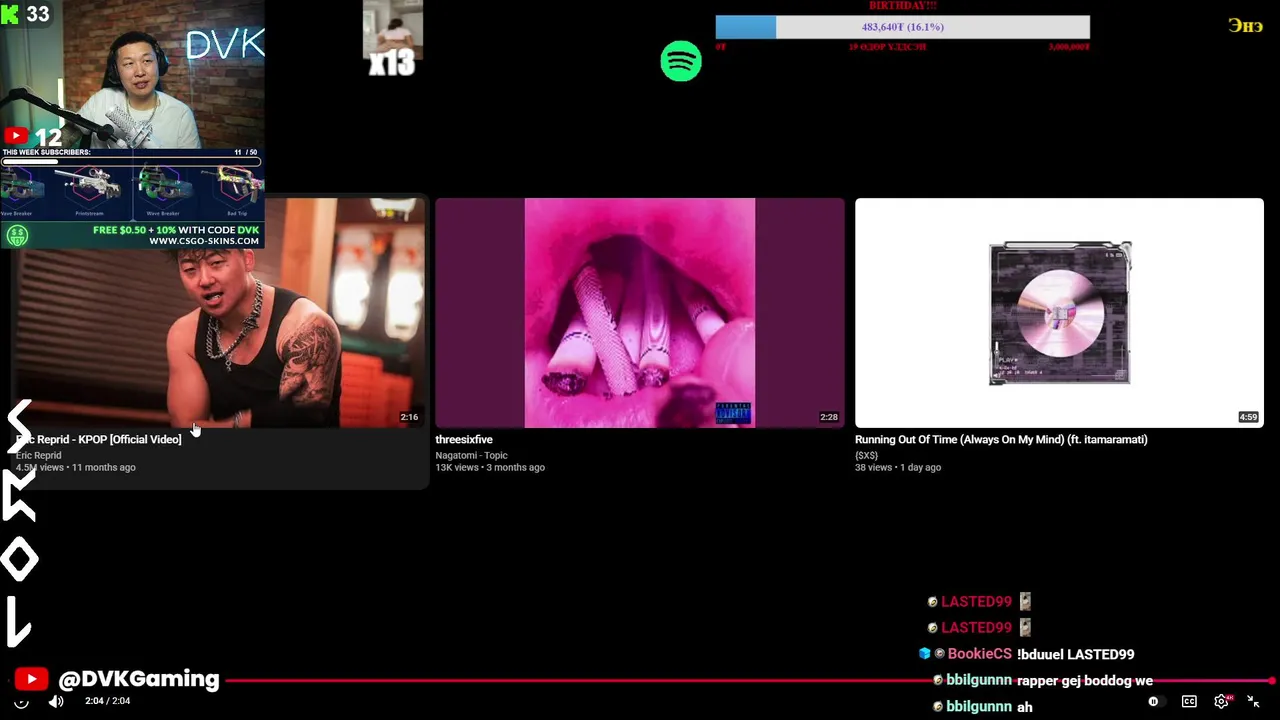Screen dimensions: 1280x720
Task: Click the 'Running Out Of Time (Always On My Mind)' title
Action: tap(1001, 439)
